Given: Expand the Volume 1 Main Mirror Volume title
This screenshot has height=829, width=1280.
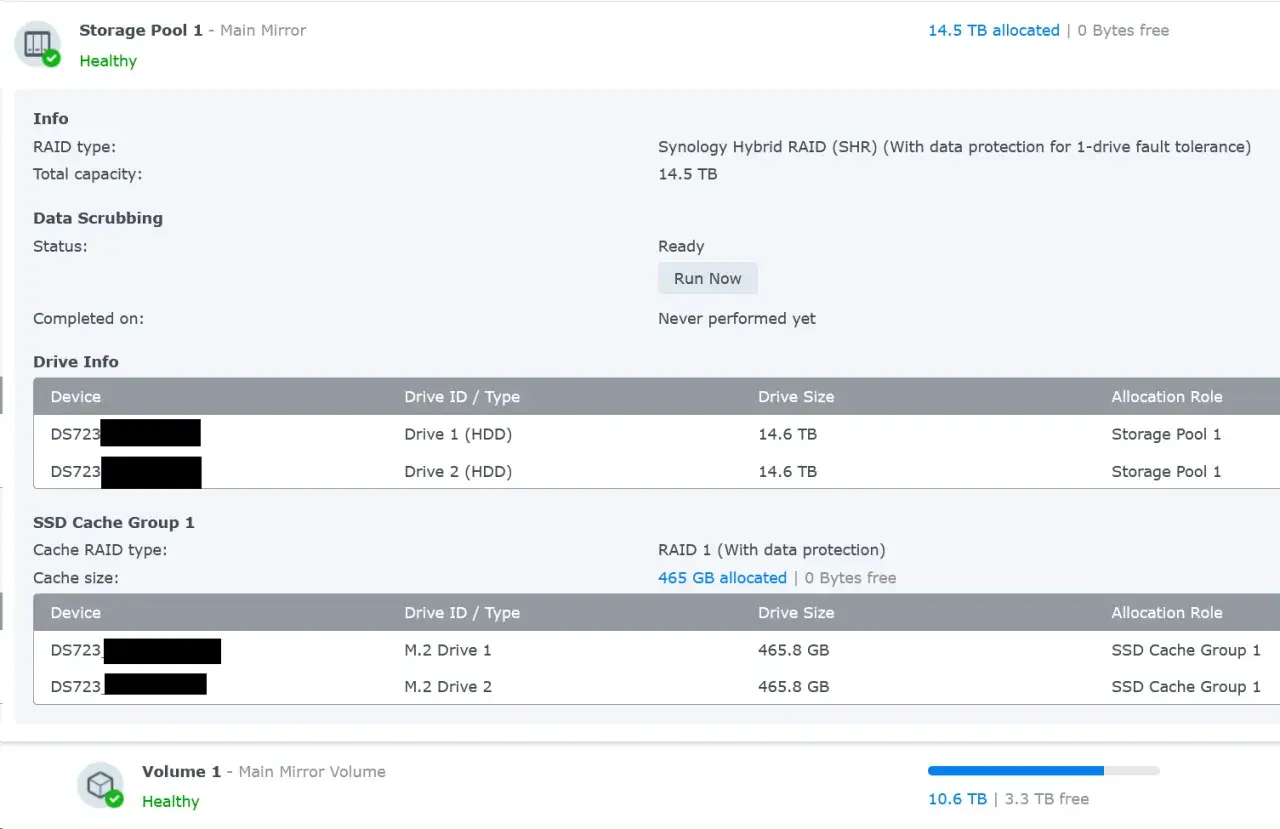Looking at the screenshot, I should click(264, 771).
